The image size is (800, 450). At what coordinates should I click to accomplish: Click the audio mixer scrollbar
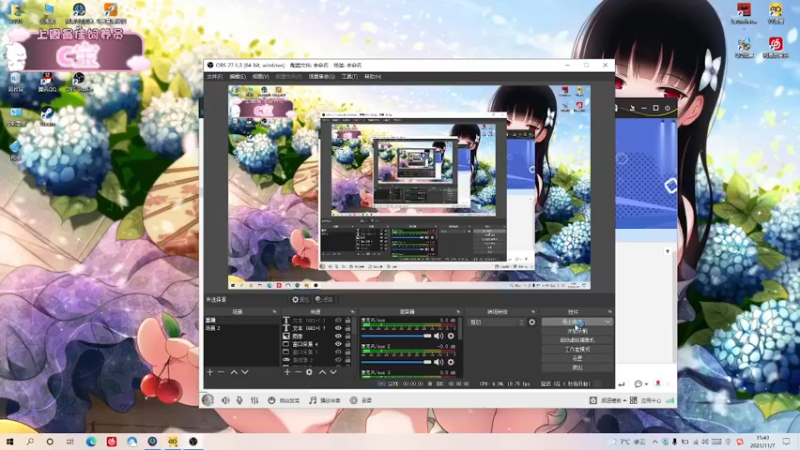coord(460,329)
